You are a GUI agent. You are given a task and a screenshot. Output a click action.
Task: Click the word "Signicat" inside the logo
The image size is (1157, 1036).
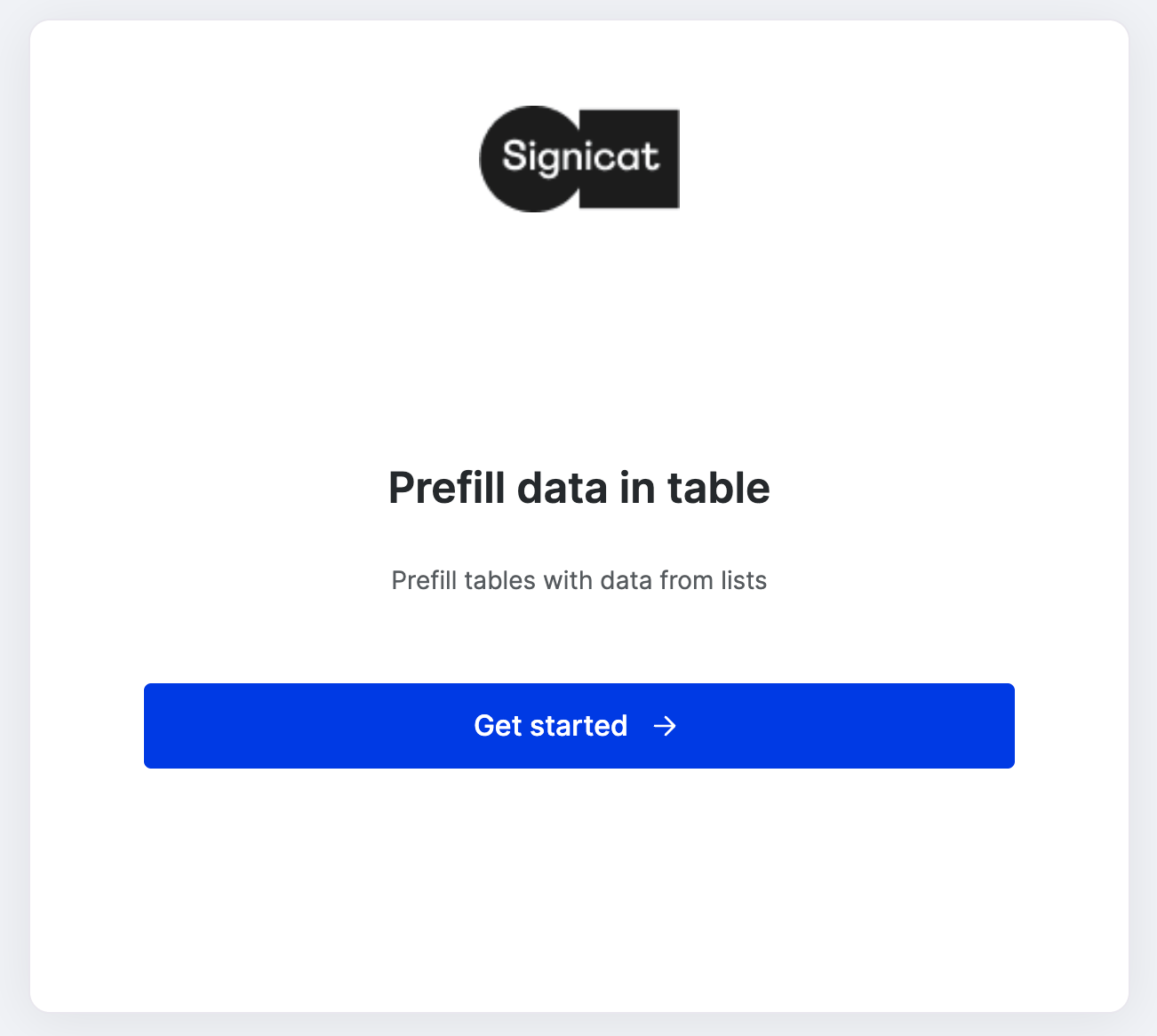click(x=581, y=157)
